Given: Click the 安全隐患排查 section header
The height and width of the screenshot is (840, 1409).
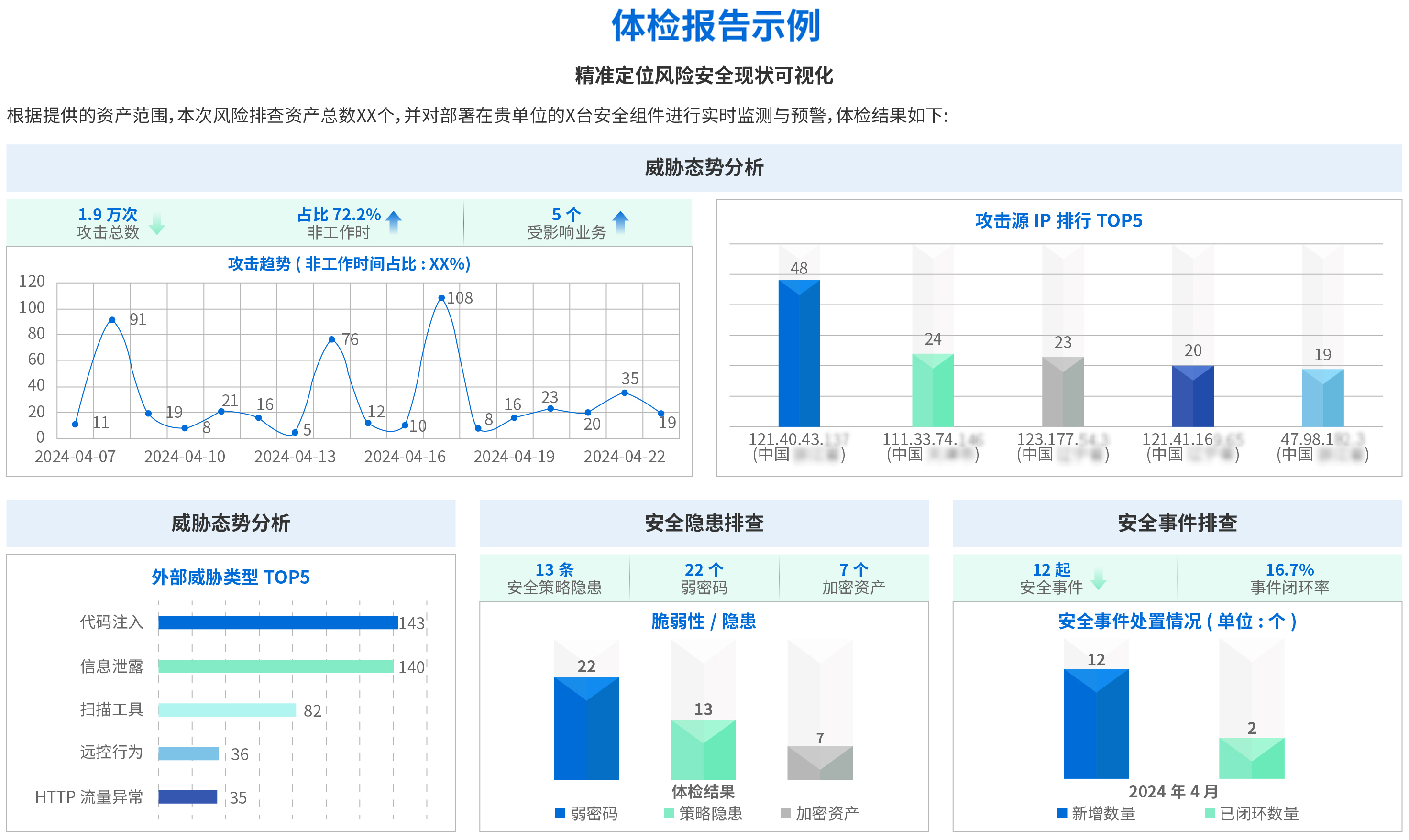Looking at the screenshot, I should coord(704,523).
